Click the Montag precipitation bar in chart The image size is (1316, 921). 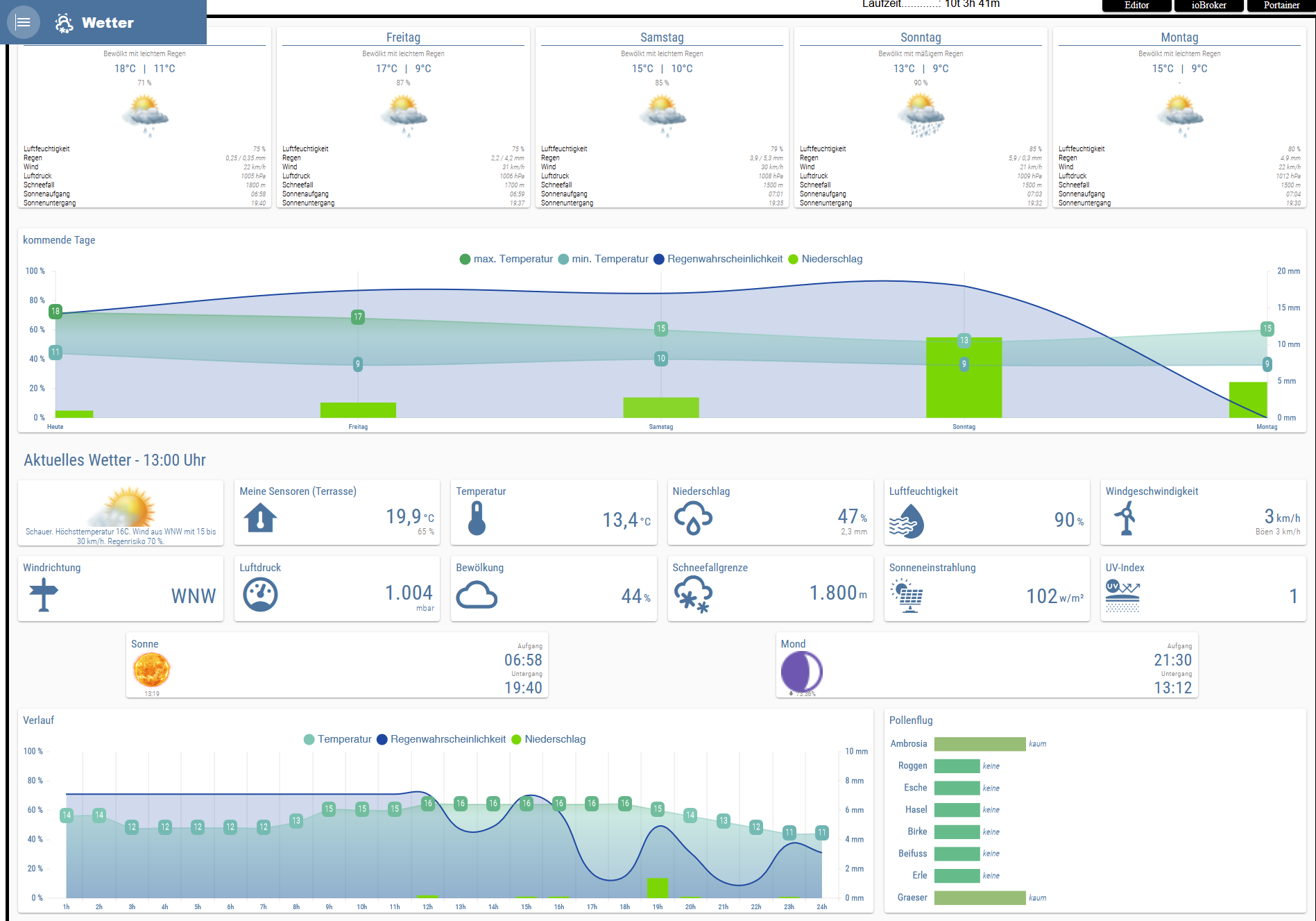[1248, 400]
